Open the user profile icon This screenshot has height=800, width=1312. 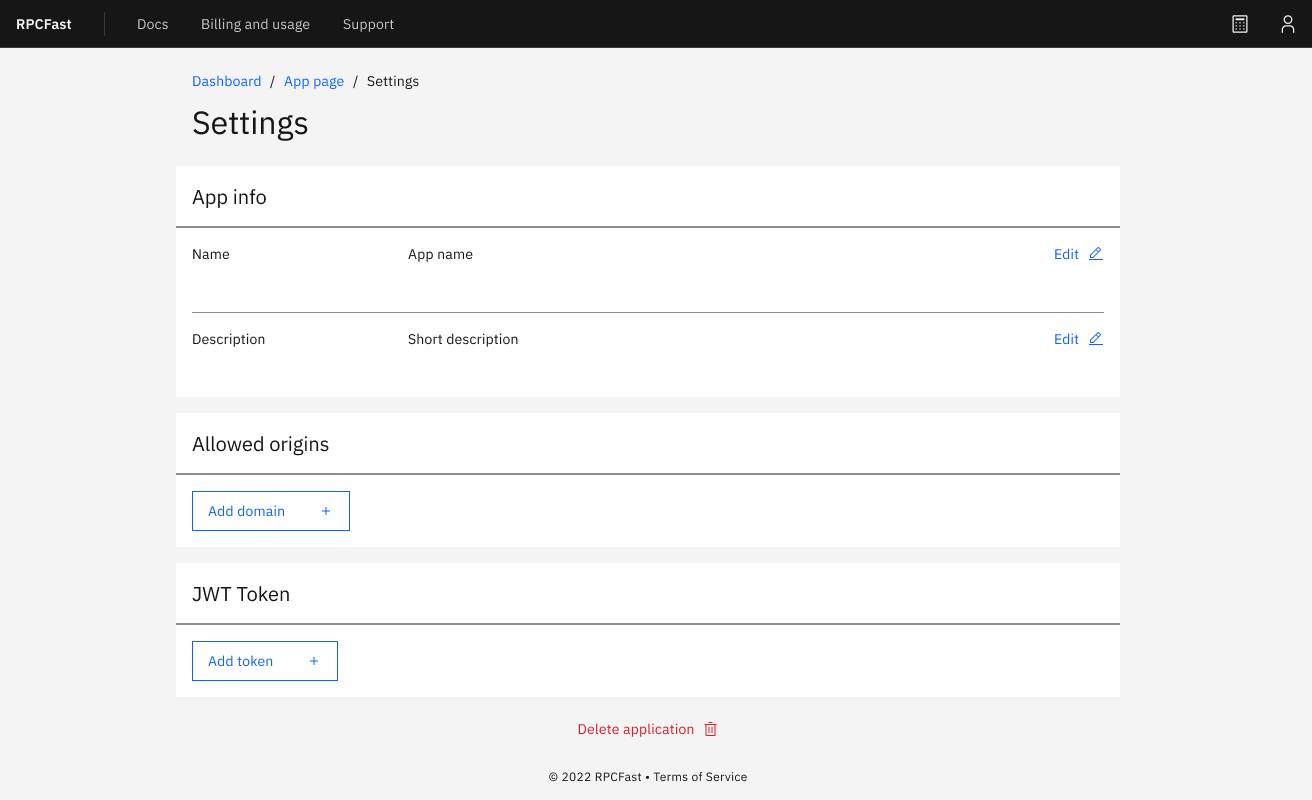1288,24
